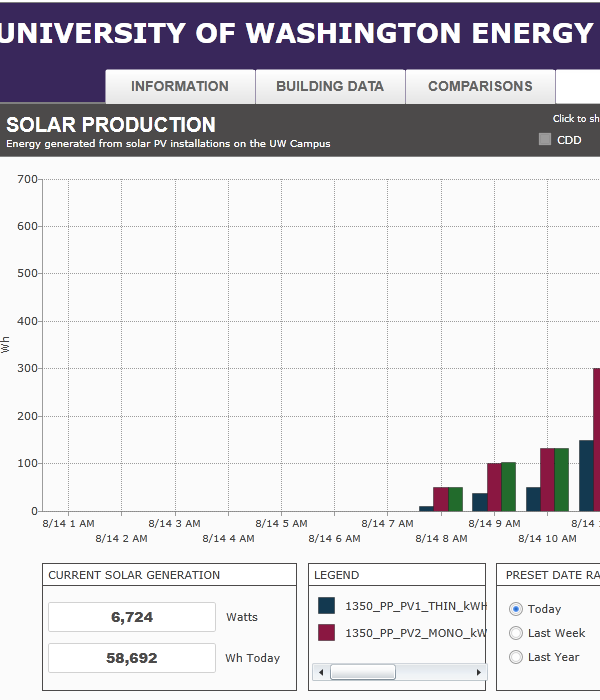Click the current Watts value field
This screenshot has height=700, width=600.
132,617
